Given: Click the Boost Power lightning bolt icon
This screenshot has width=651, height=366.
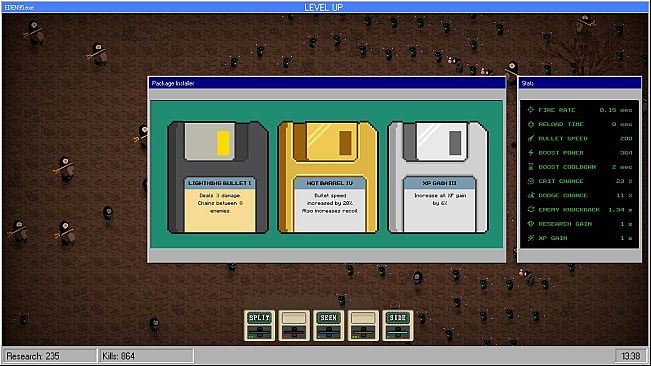Looking at the screenshot, I should (531, 153).
